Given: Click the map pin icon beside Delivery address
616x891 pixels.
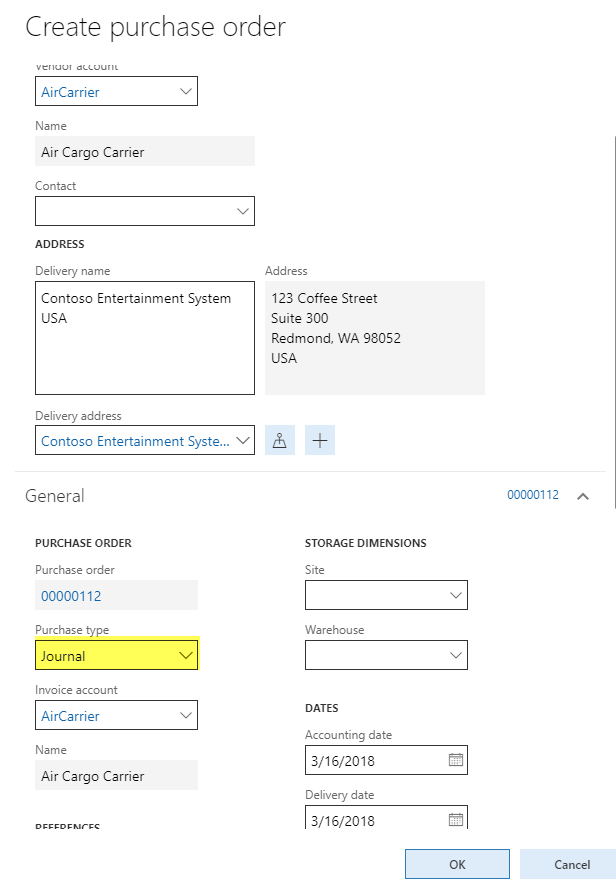Looking at the screenshot, I should (280, 440).
